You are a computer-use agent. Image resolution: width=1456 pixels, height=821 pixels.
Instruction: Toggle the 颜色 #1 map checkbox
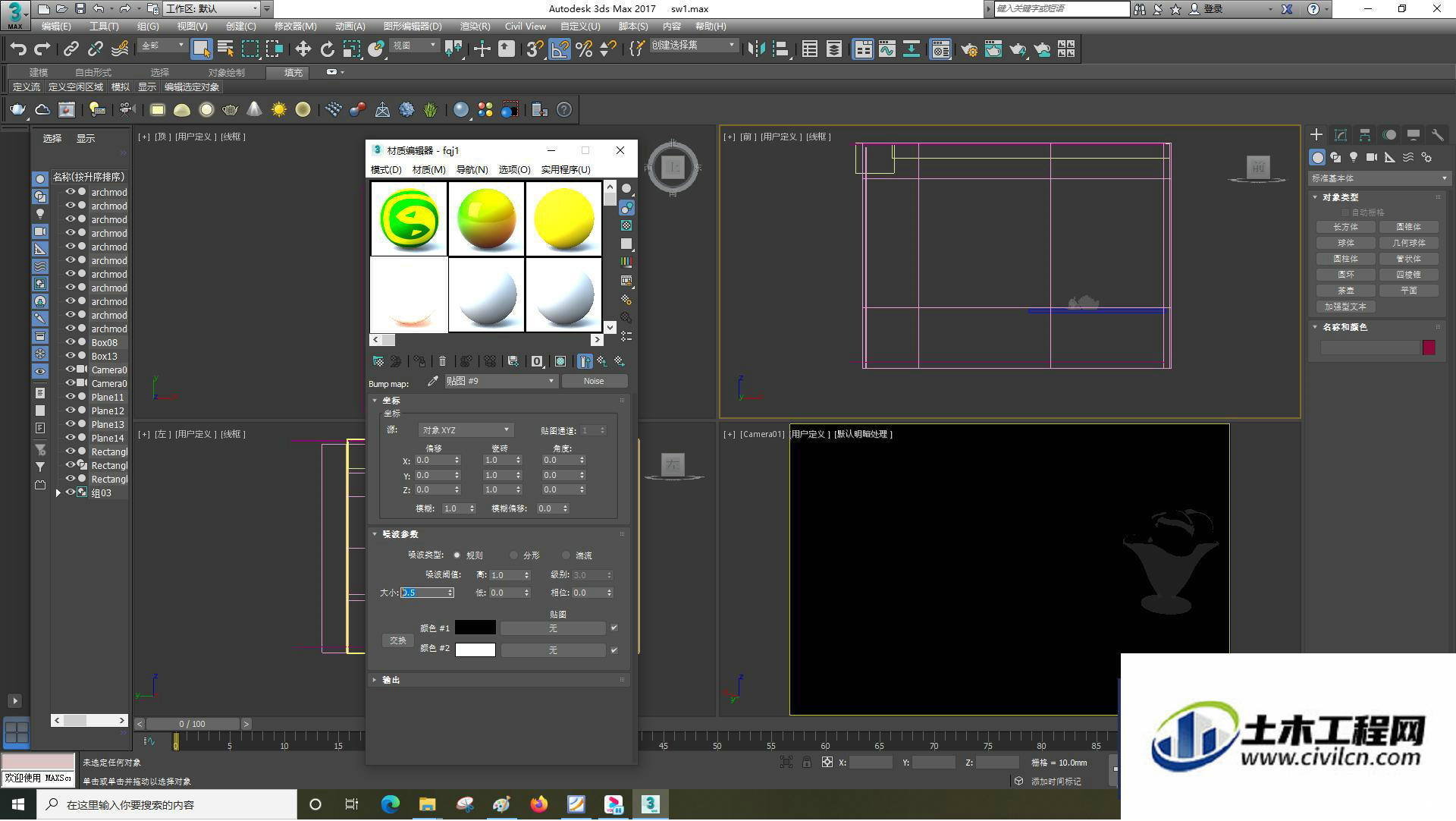click(614, 628)
